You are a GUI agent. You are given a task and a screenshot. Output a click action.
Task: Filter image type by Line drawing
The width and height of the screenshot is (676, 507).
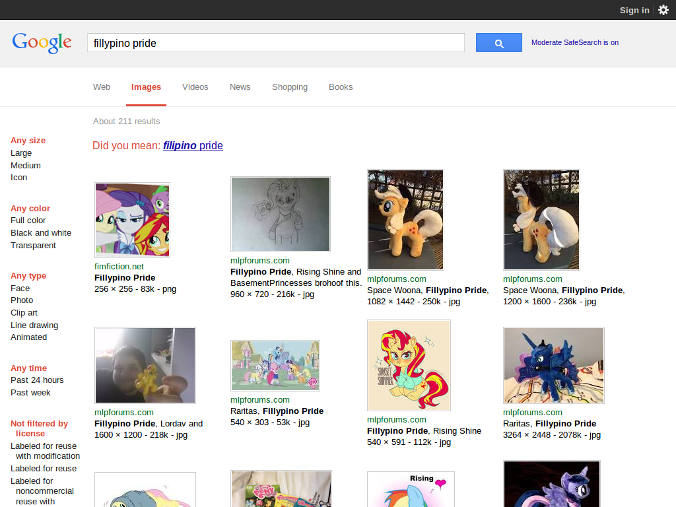(x=34, y=325)
